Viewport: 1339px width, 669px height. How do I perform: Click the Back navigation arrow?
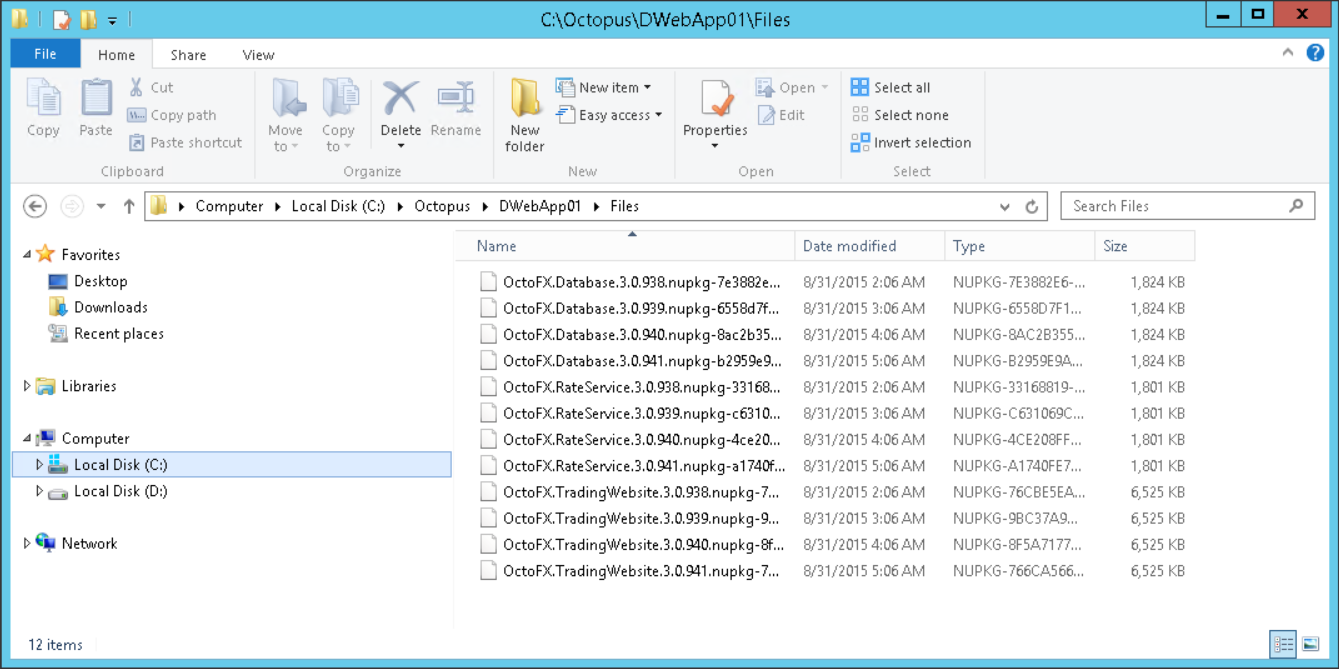coord(35,206)
